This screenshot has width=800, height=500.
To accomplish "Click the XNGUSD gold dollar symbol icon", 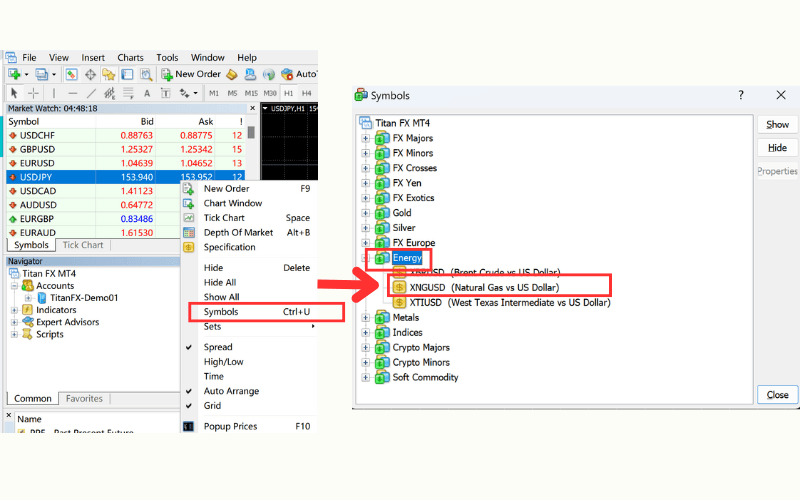I will click(x=399, y=287).
